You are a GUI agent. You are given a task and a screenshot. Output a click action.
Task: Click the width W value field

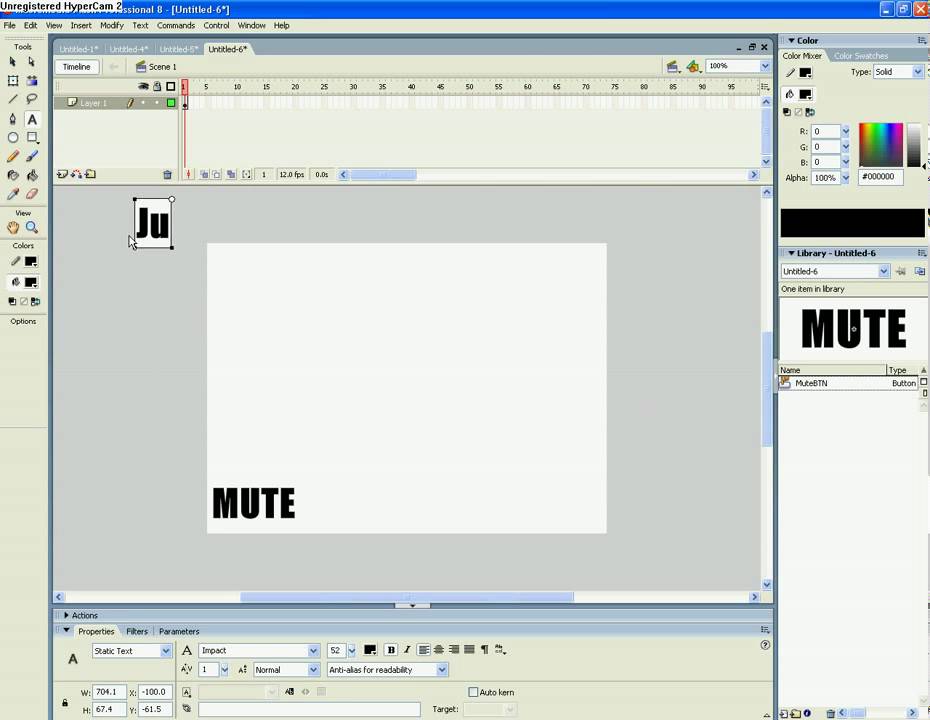coord(109,692)
